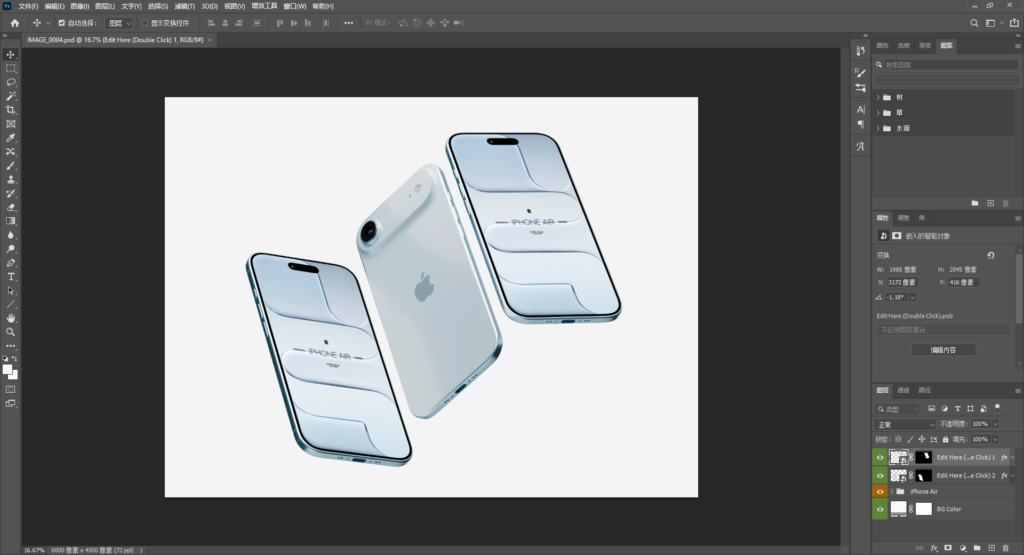The height and width of the screenshot is (555, 1024).
Task: Select the Gradient tool
Action: point(10,221)
